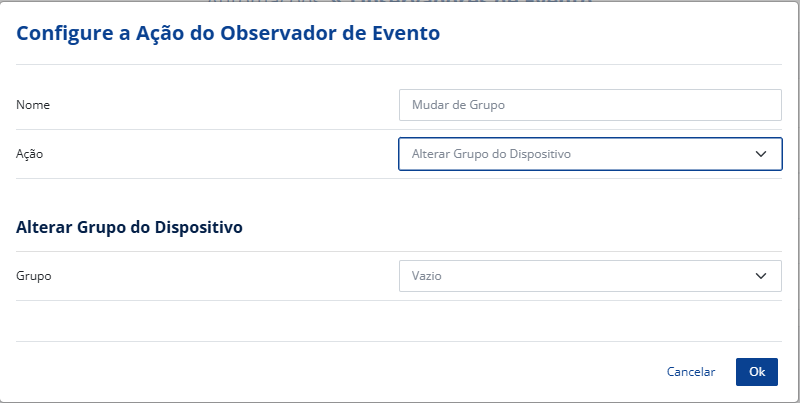Viewport: 800px width, 403px height.
Task: Show the list of available device groups
Action: pos(590,275)
